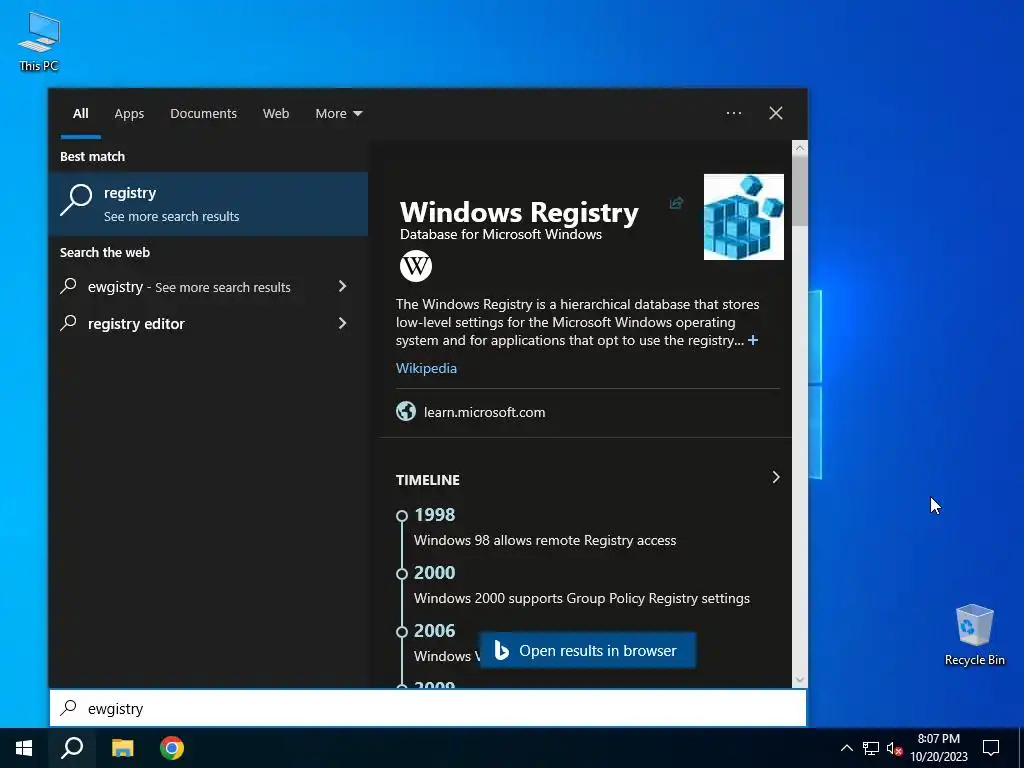Launch Google Chrome from taskbar
1024x768 pixels.
pyautogui.click(x=172, y=748)
